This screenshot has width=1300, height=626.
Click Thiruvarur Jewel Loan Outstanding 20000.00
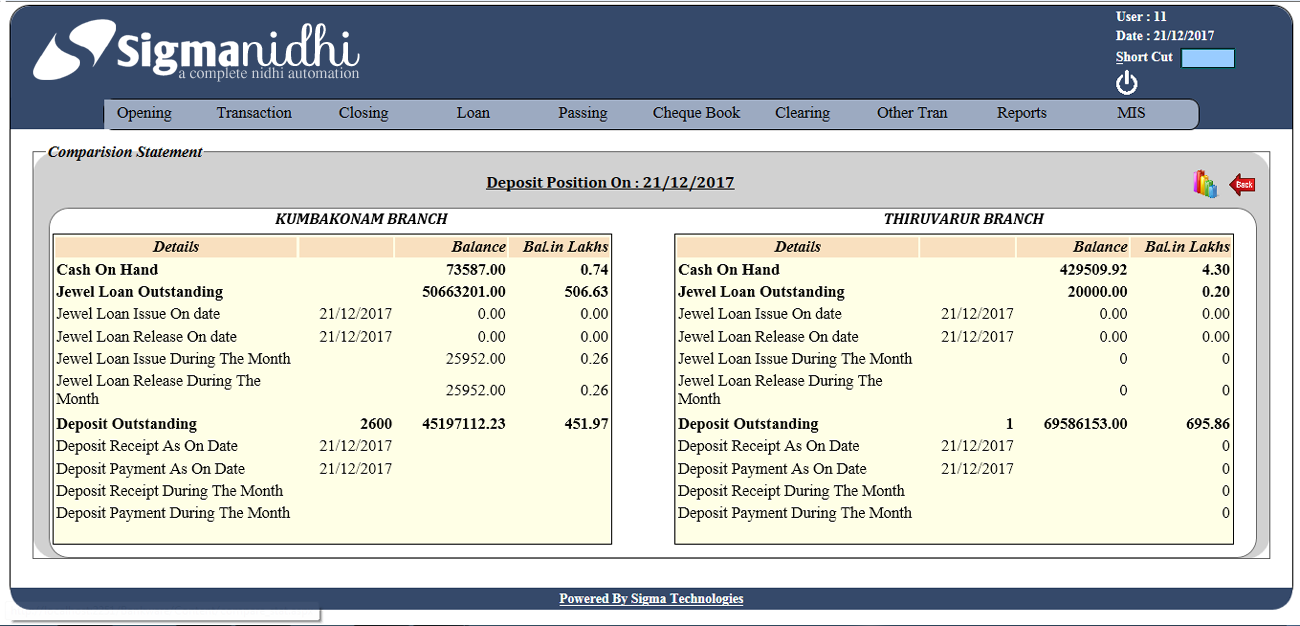1097,292
